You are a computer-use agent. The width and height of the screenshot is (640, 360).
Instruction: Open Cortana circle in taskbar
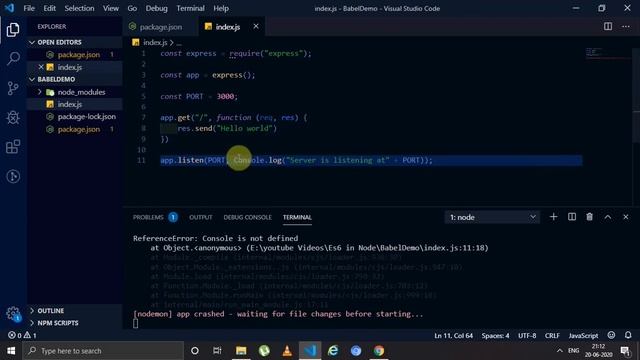pos(195,351)
